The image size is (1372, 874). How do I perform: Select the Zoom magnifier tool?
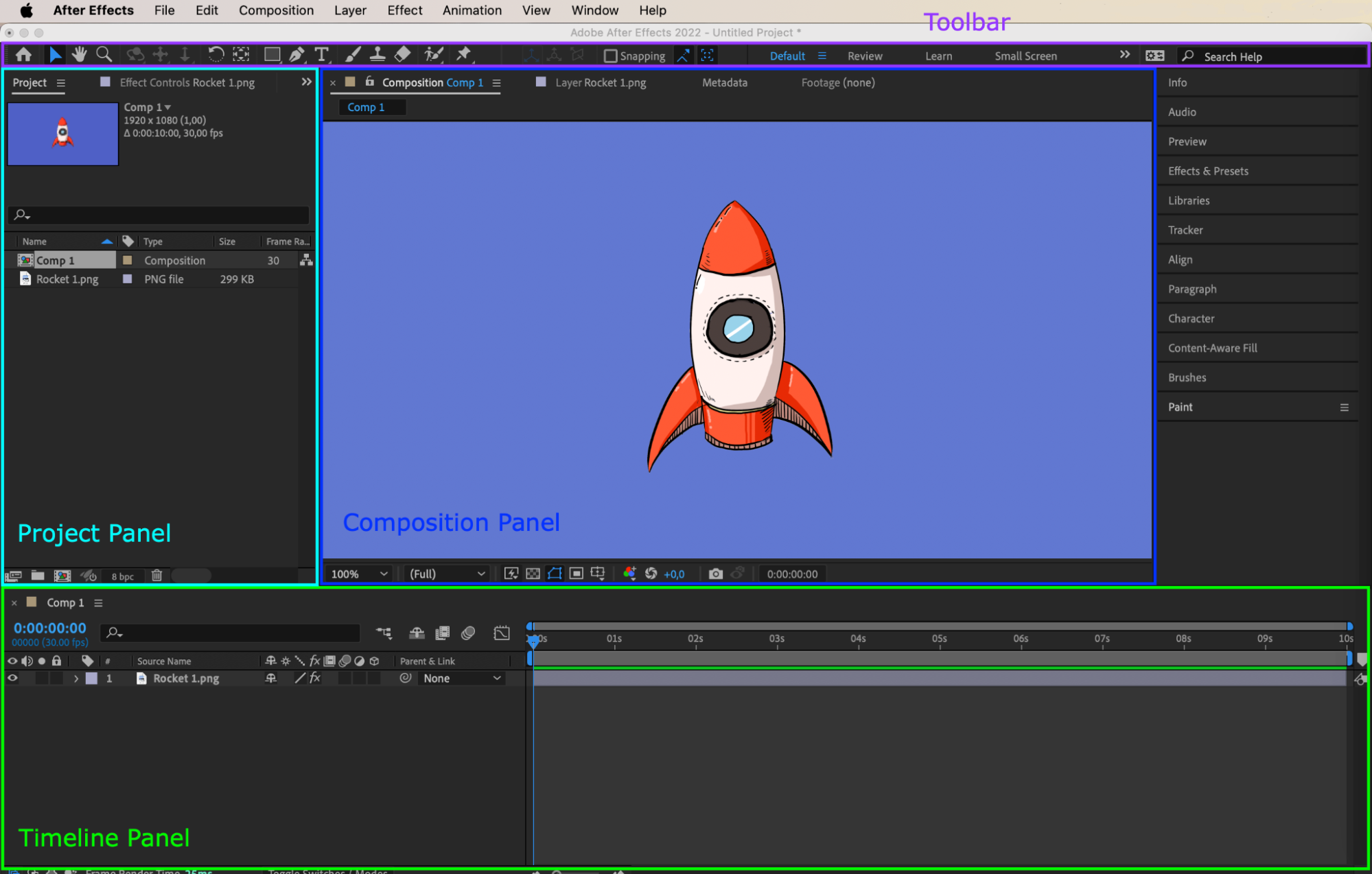click(x=104, y=55)
